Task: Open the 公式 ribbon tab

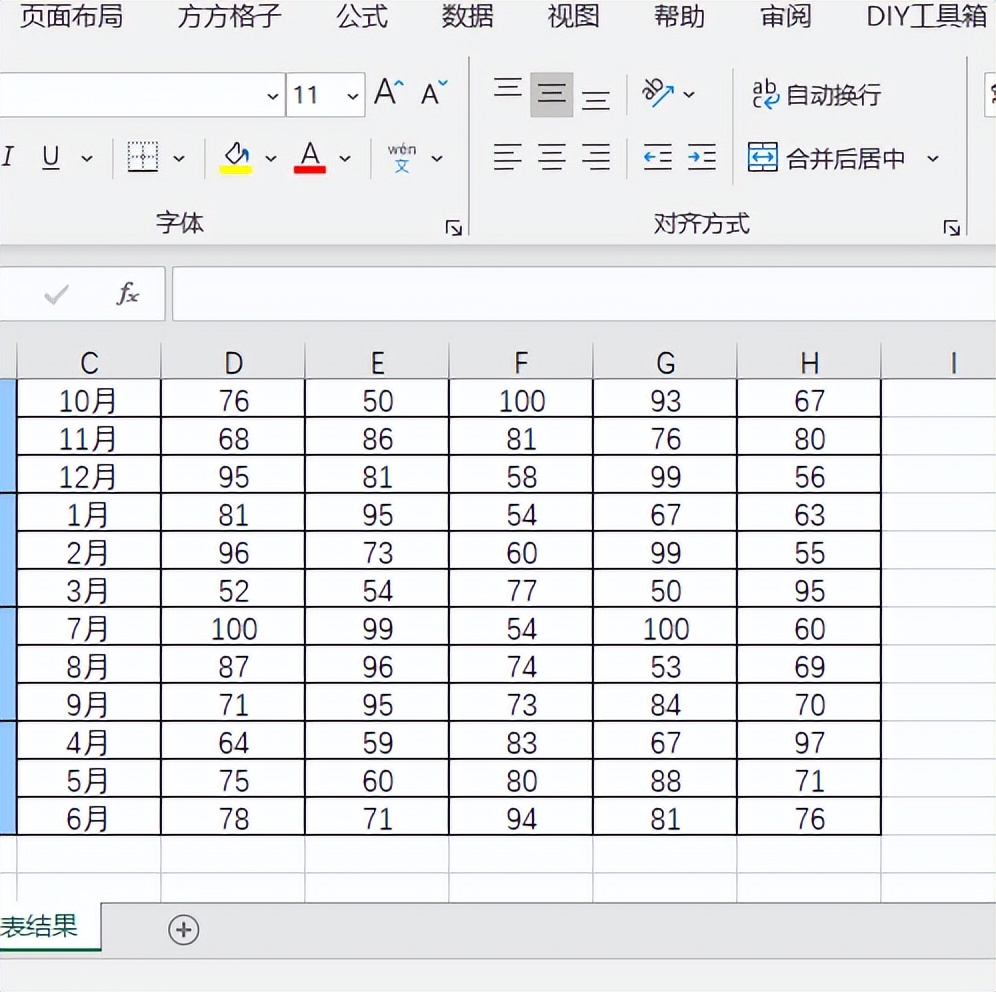Action: pyautogui.click(x=362, y=17)
